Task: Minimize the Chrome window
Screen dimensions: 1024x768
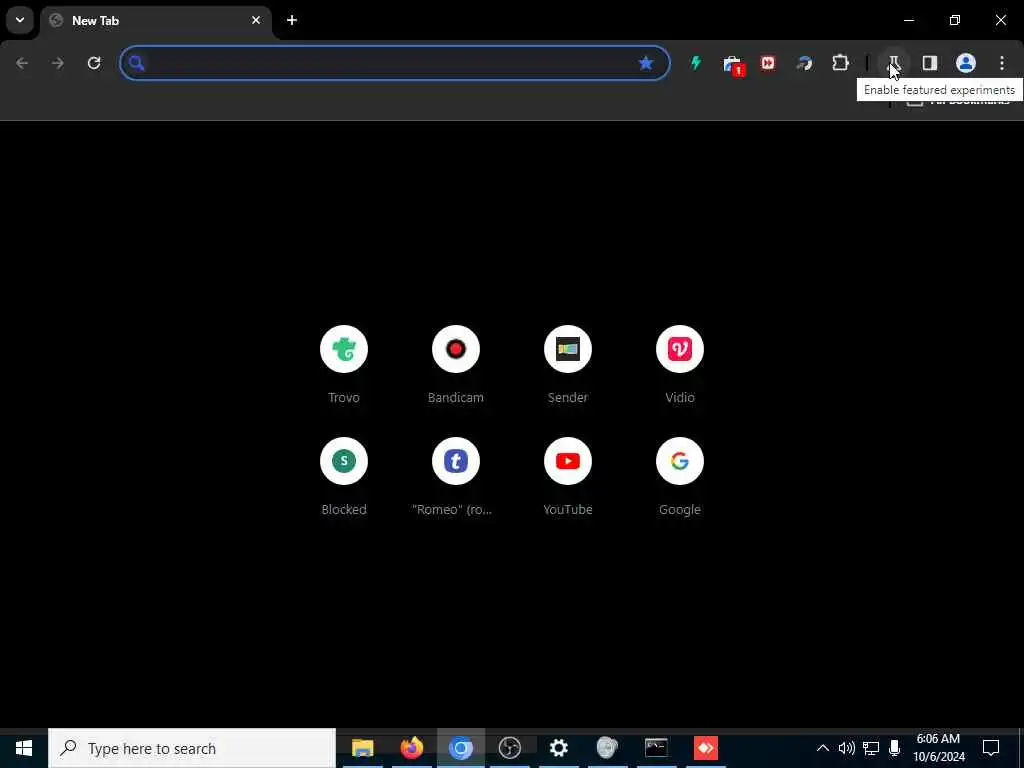Action: click(909, 20)
